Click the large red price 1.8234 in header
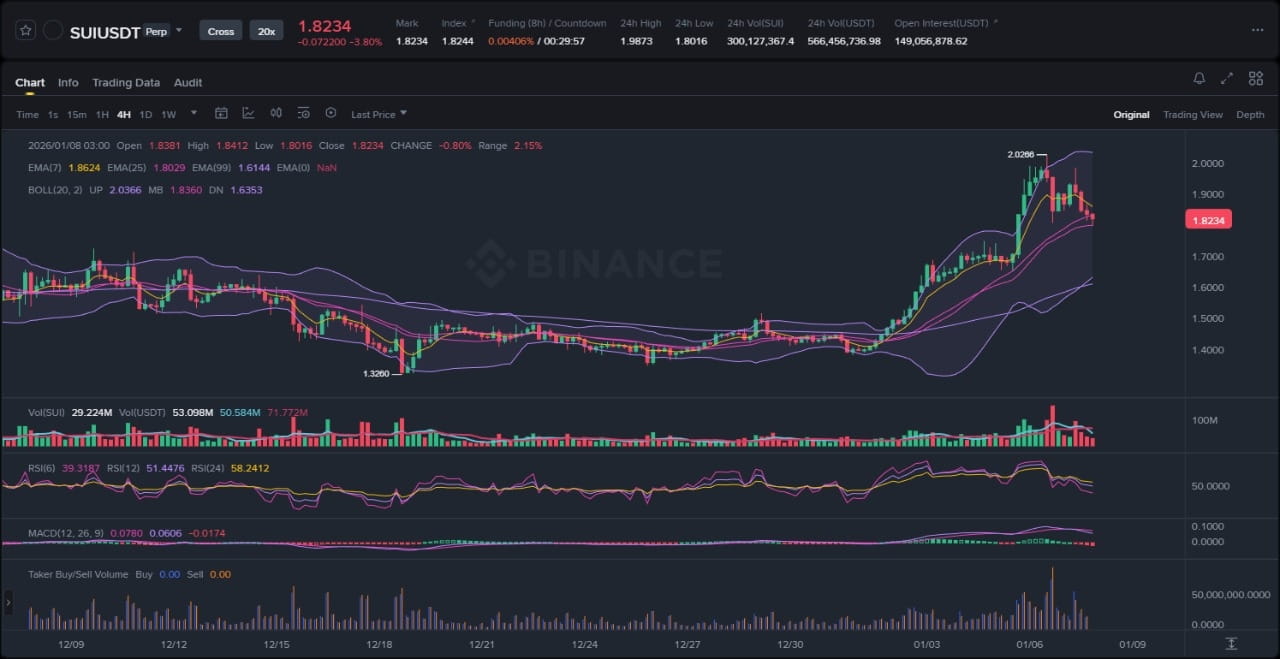Viewport: 1280px width, 659px height. pyautogui.click(x=324, y=26)
